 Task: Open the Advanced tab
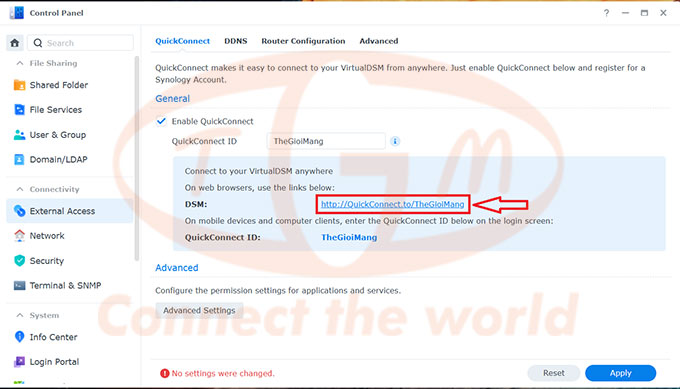tap(379, 41)
